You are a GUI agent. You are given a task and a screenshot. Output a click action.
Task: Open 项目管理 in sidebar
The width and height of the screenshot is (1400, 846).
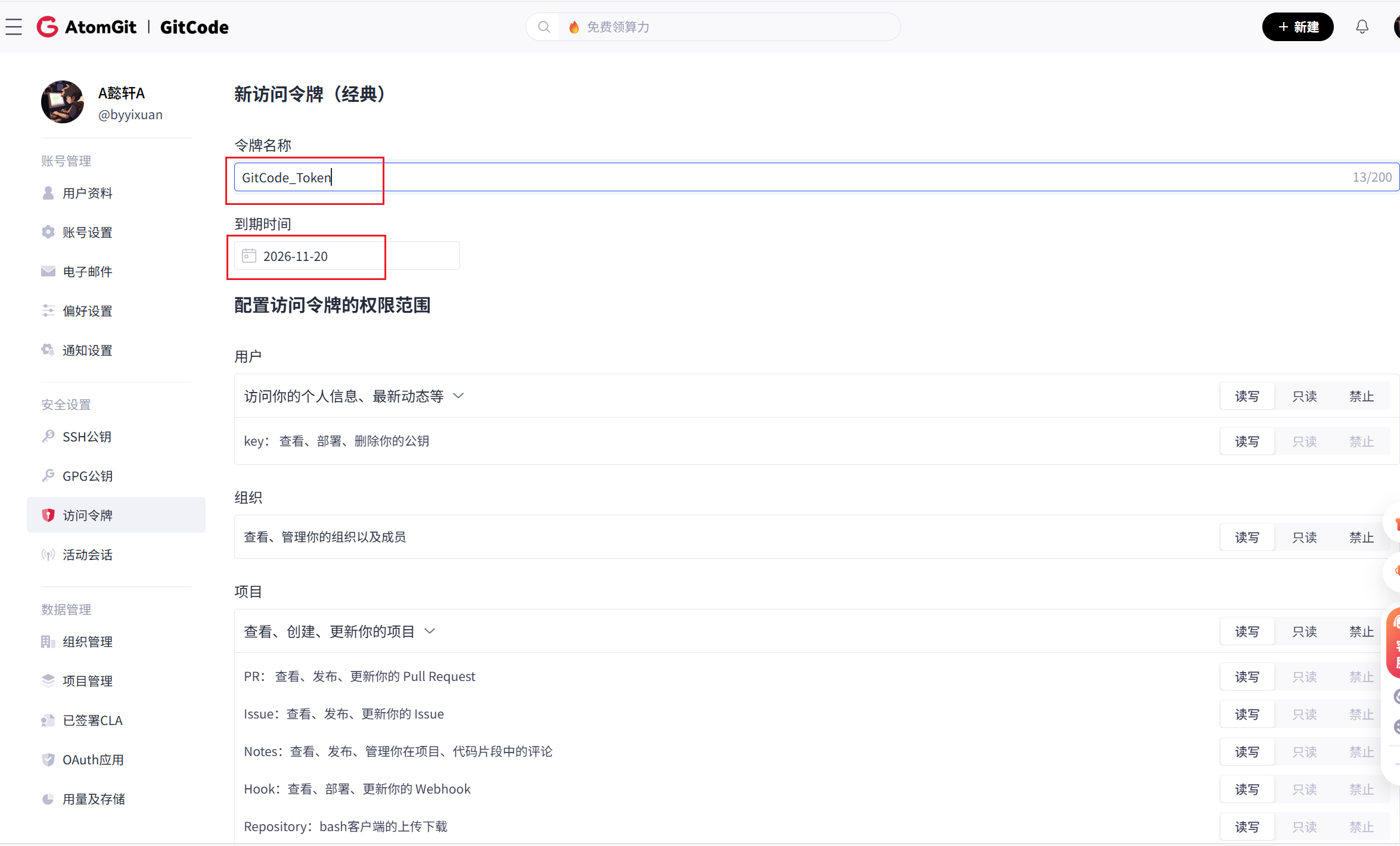(88, 681)
